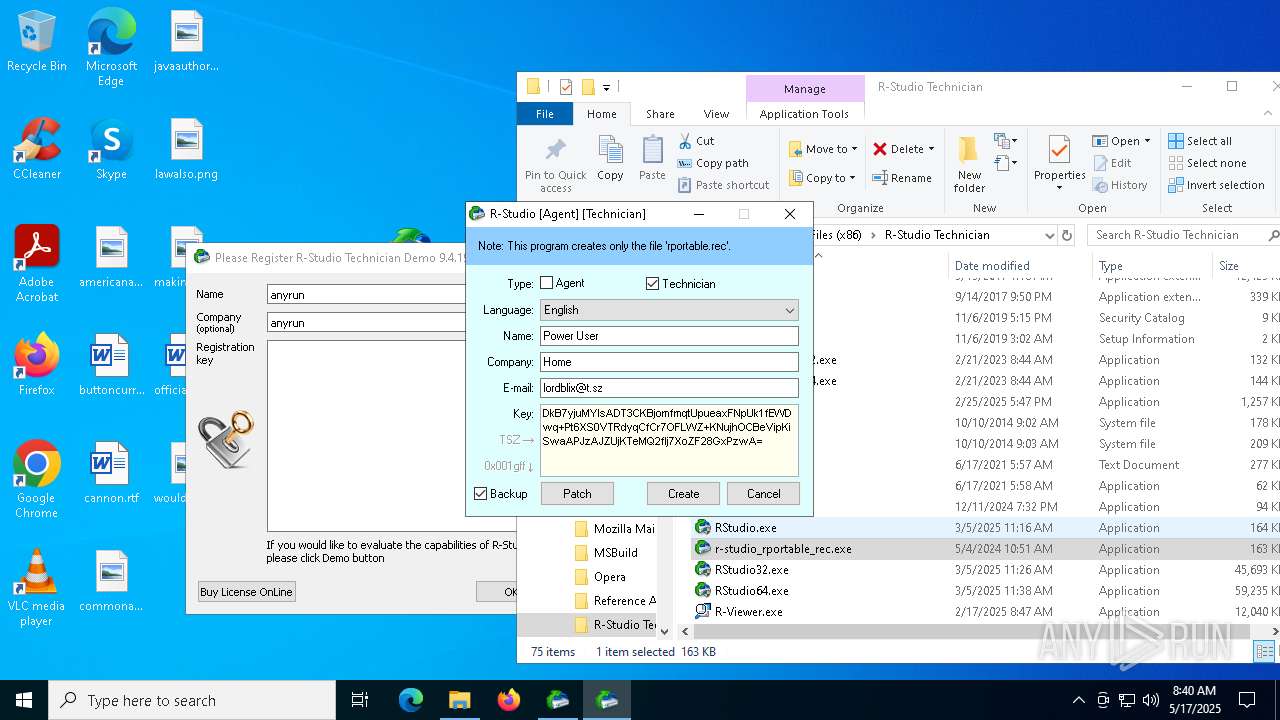Click the Copy icon in Explorer ribbon

(610, 159)
